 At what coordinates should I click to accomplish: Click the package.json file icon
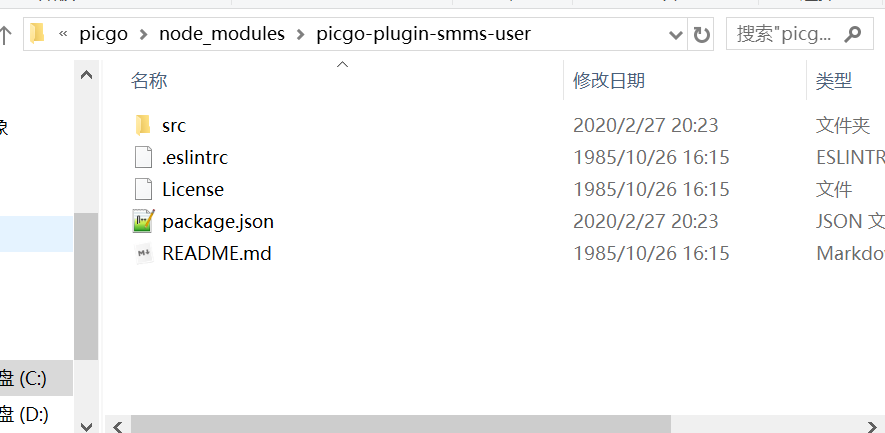pyautogui.click(x=144, y=221)
